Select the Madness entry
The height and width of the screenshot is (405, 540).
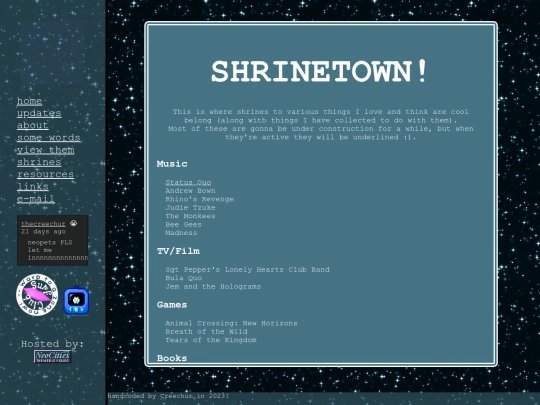click(181, 233)
